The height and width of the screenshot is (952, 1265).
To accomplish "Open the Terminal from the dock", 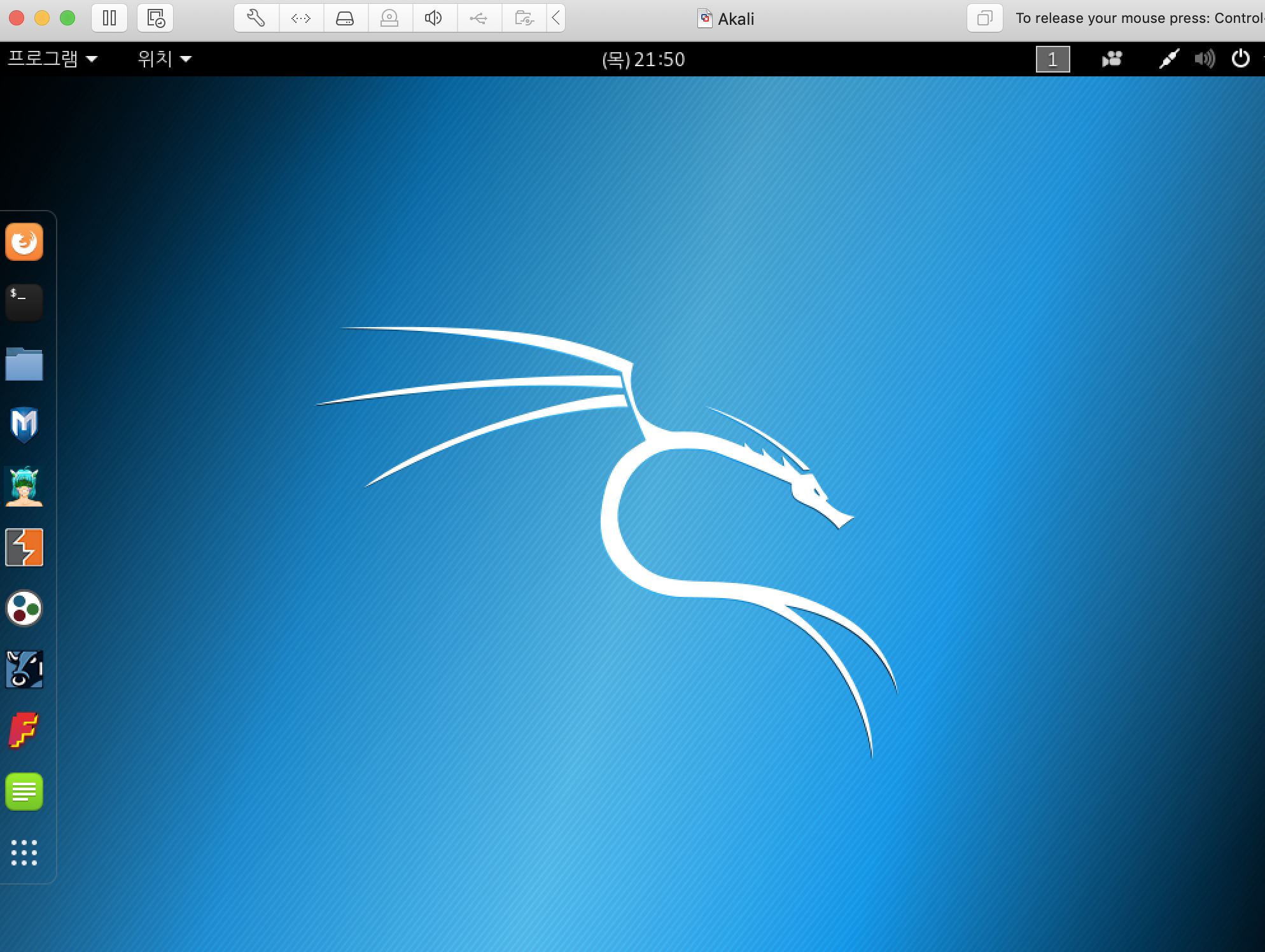I will 24,302.
